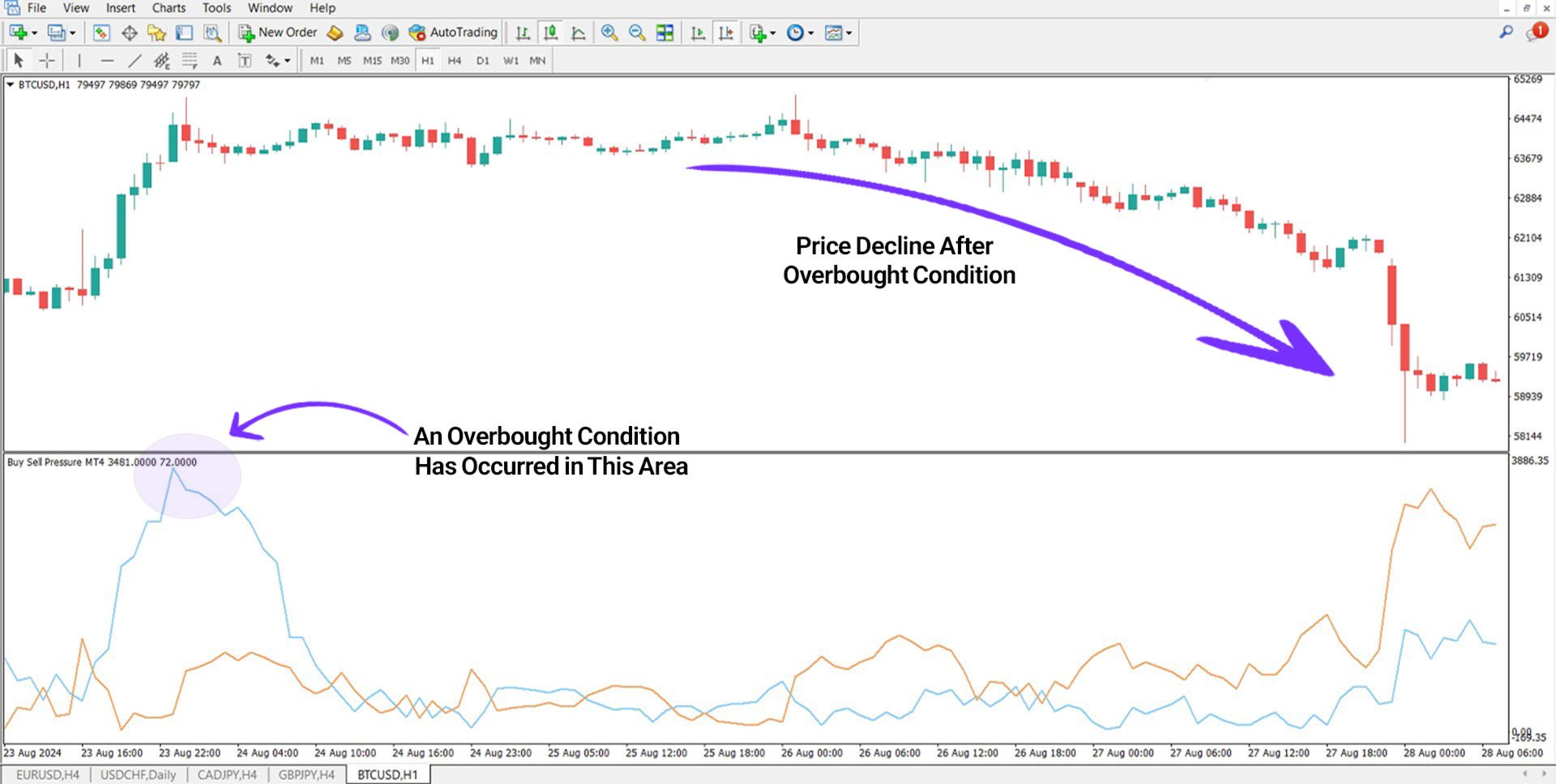Open the Help menu
Image resolution: width=1556 pixels, height=784 pixels.
tap(322, 8)
